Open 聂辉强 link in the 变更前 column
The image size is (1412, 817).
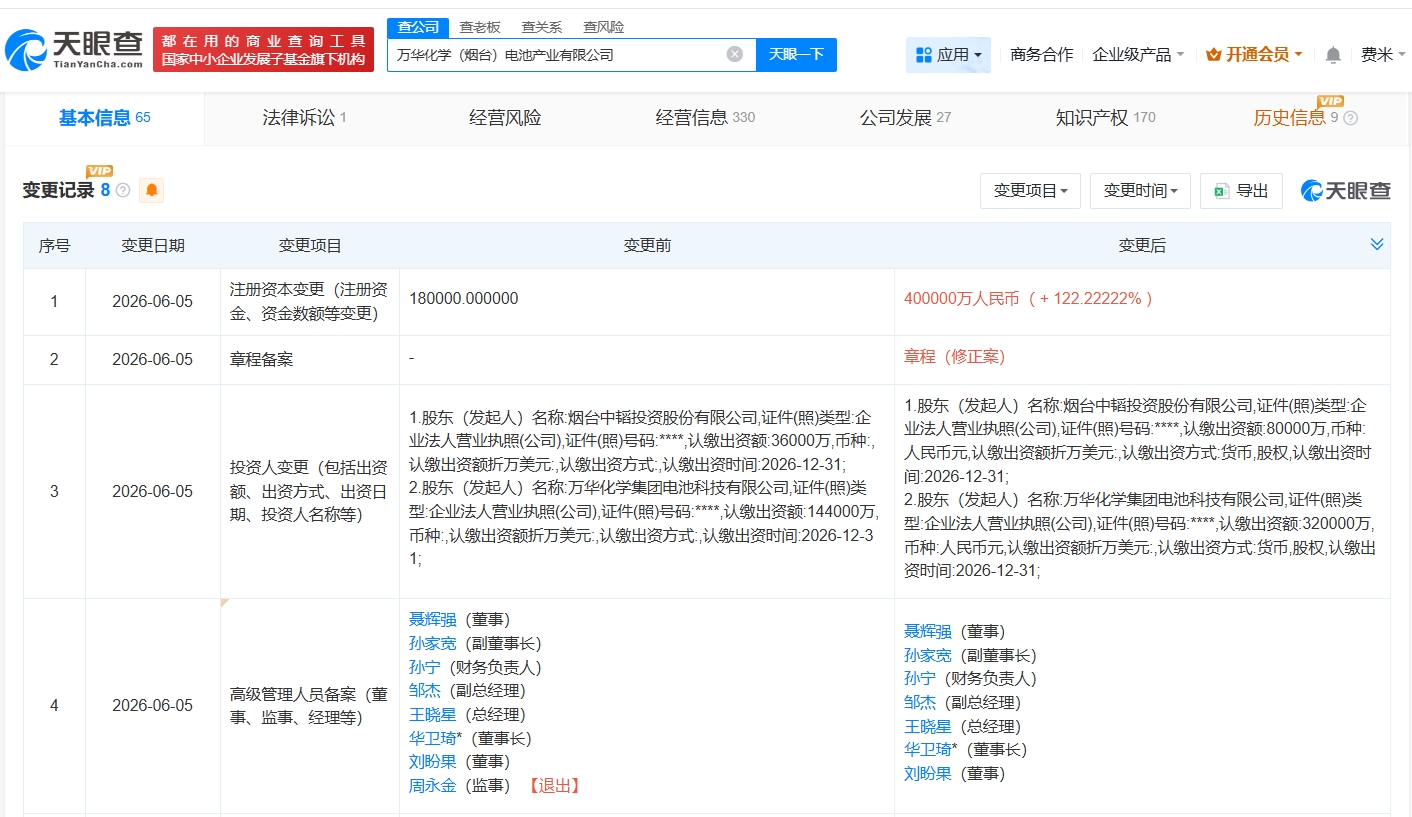432,620
